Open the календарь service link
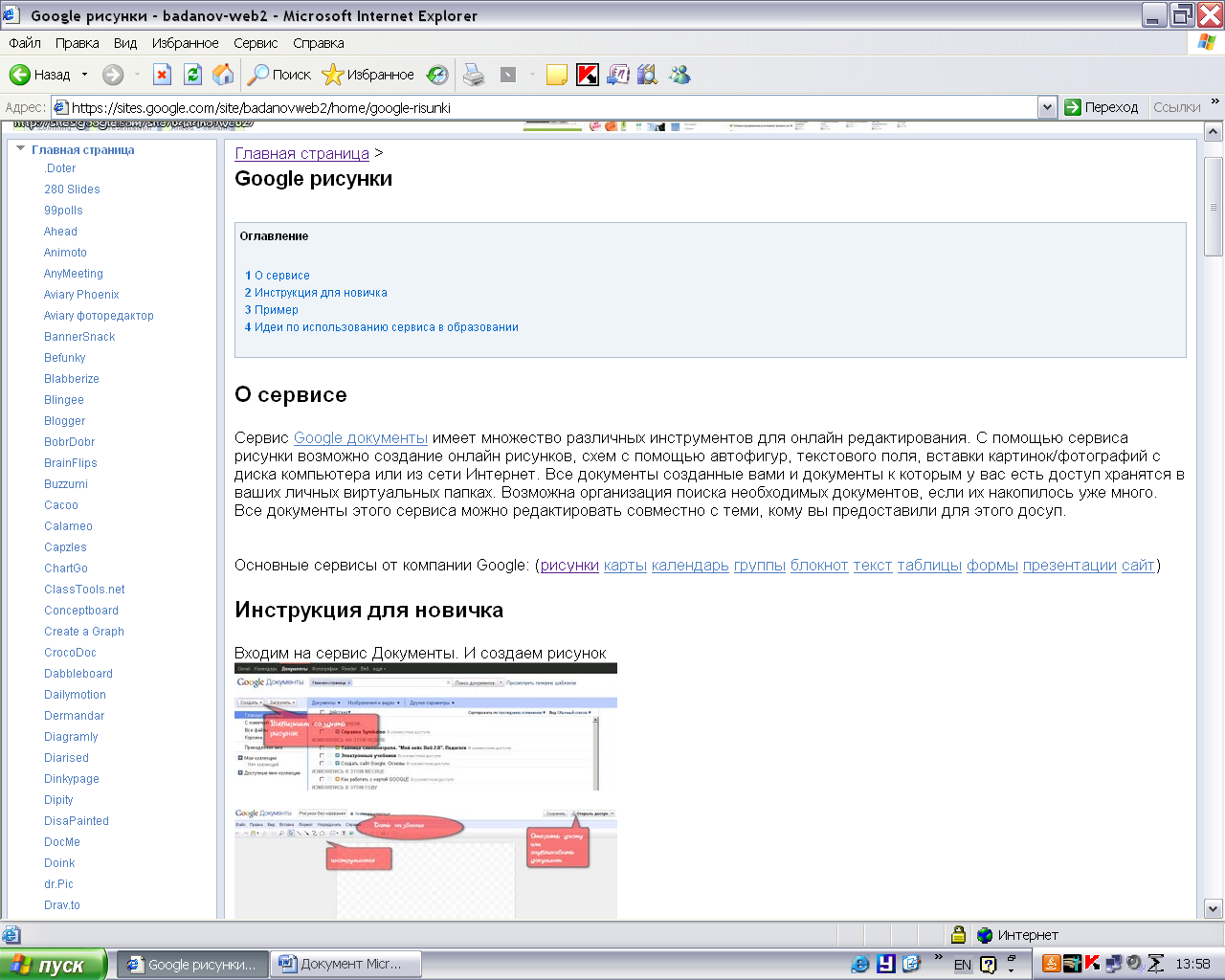The image size is (1225, 980). click(690, 566)
